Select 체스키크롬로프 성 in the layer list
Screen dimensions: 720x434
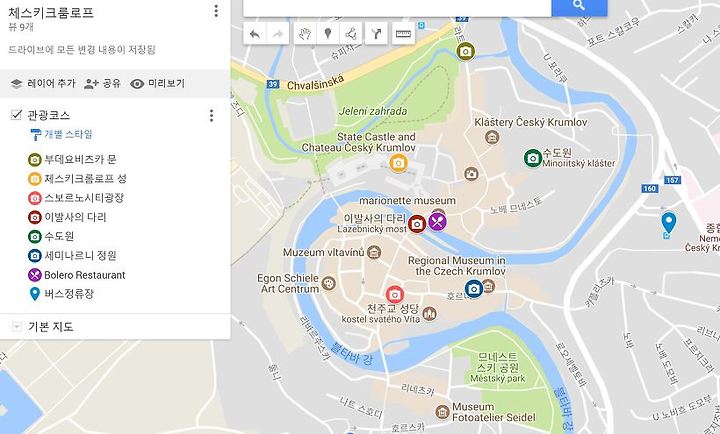[x=77, y=179]
